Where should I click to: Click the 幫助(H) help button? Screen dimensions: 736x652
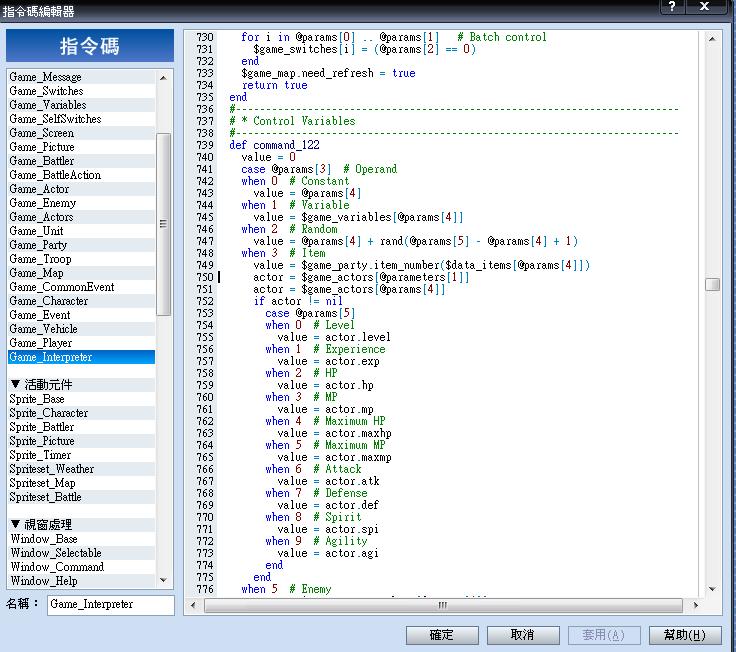tap(685, 635)
